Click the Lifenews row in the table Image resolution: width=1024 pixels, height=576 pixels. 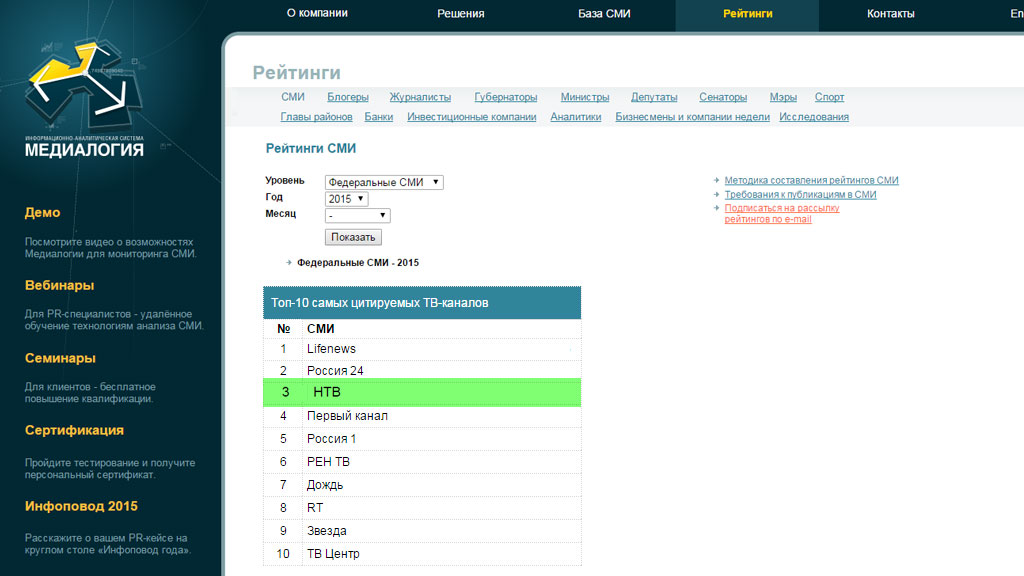[x=422, y=349]
